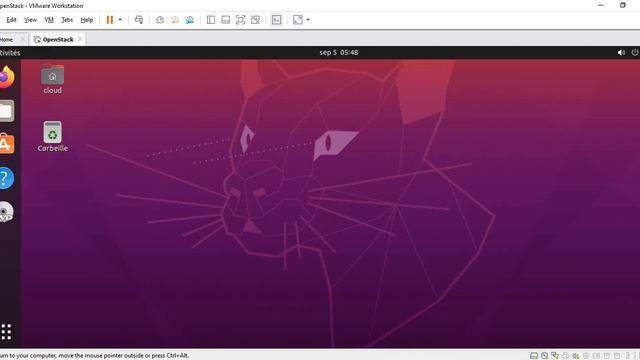Open the Ubuntu power menu icon

[x=635, y=53]
